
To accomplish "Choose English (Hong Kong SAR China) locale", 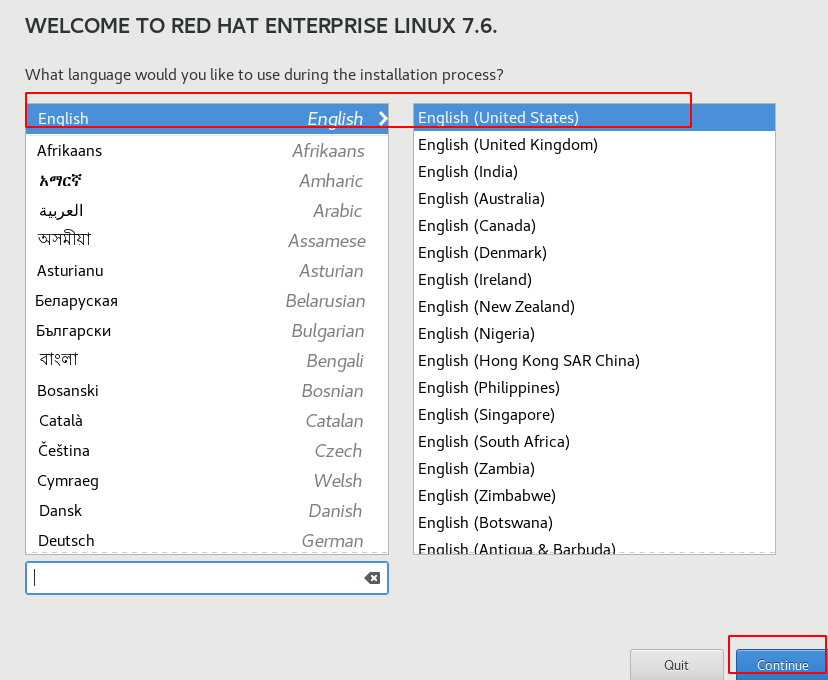I will click(x=595, y=361).
